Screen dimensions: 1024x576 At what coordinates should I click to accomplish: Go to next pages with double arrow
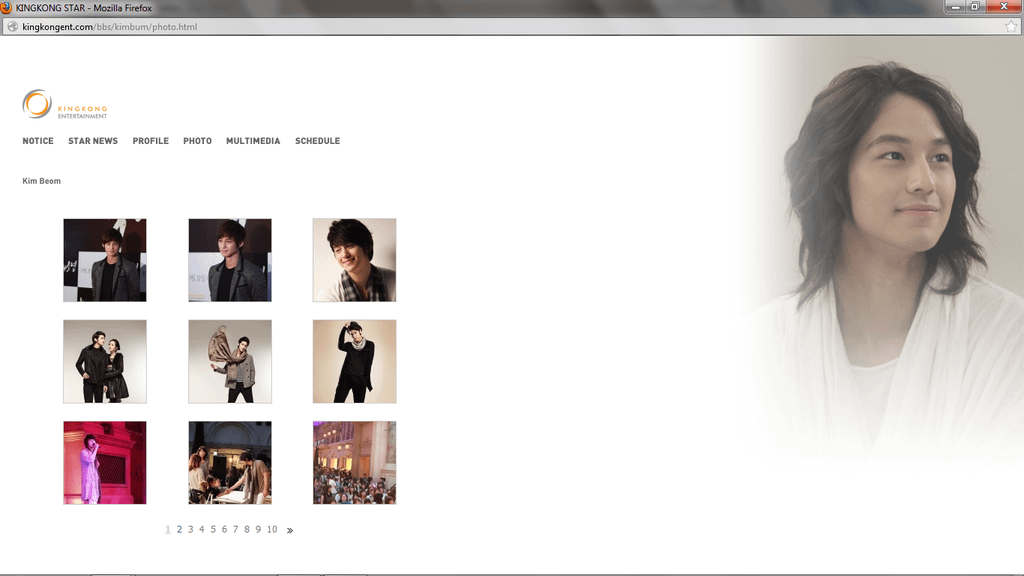tap(290, 530)
